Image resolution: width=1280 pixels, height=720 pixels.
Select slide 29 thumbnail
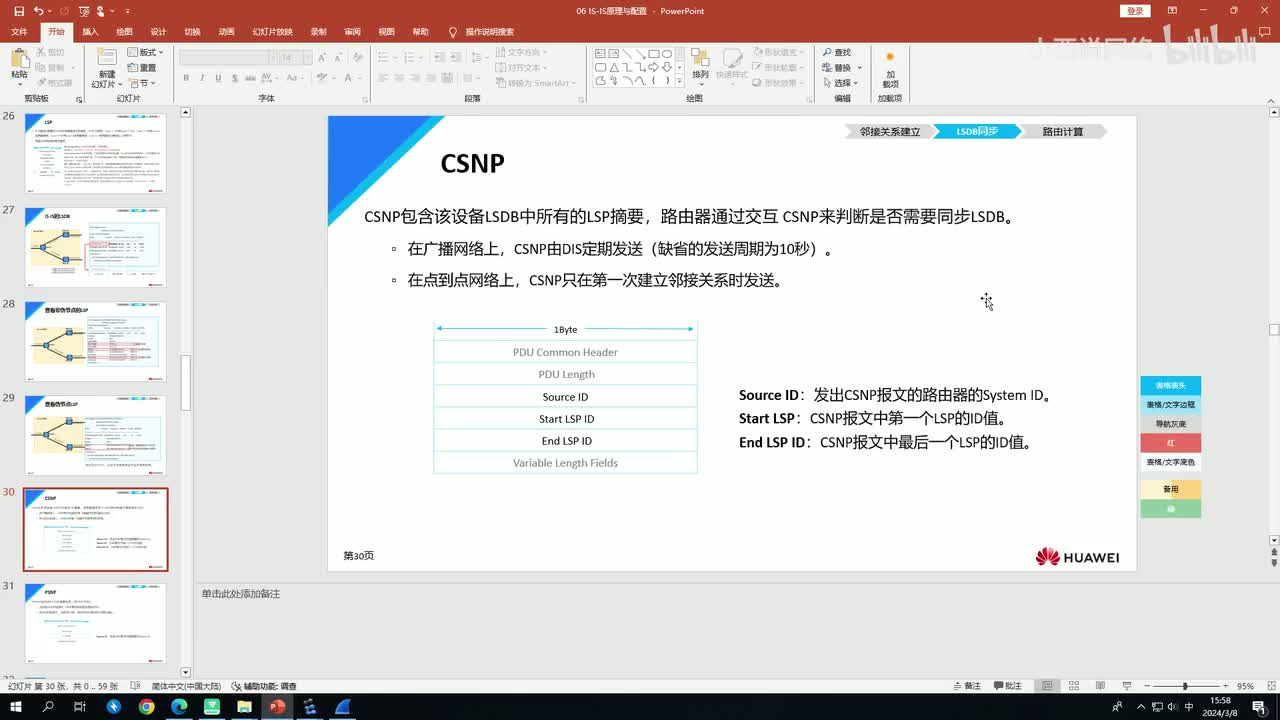[96, 435]
